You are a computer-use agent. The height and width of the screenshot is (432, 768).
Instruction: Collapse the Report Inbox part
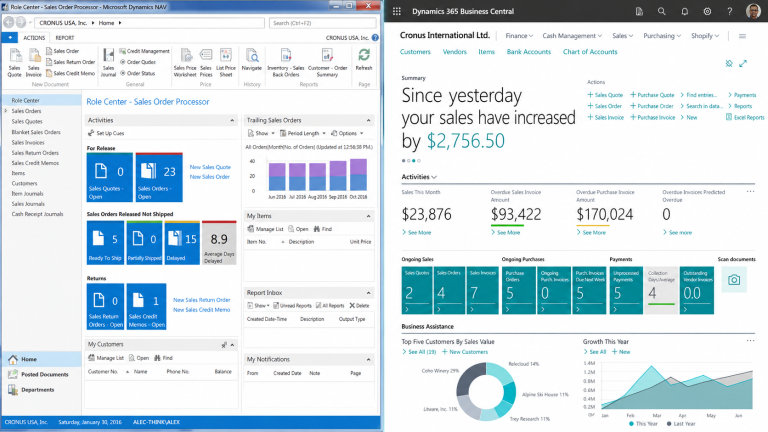point(368,293)
